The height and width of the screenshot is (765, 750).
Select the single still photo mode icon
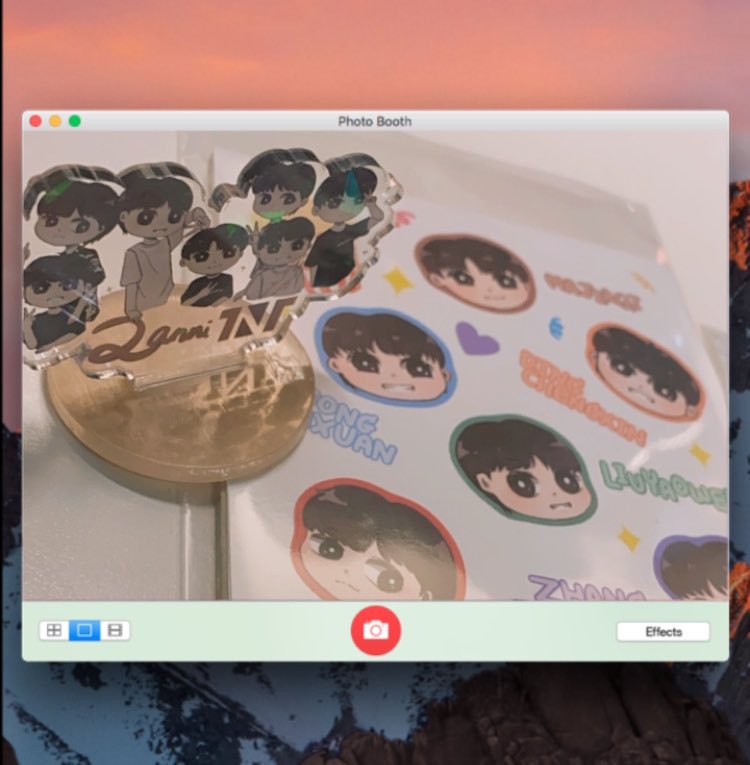(x=84, y=630)
